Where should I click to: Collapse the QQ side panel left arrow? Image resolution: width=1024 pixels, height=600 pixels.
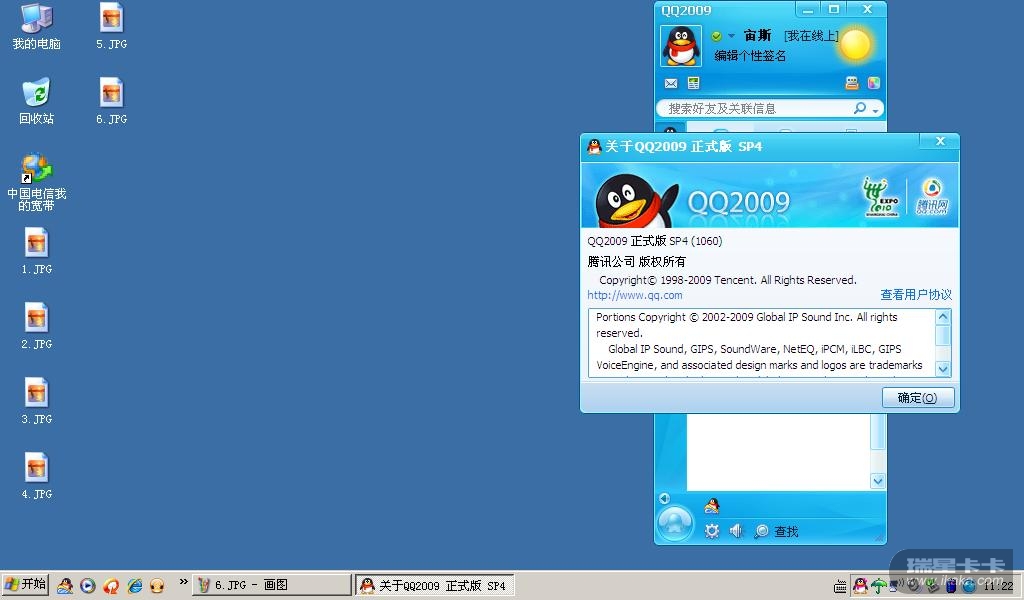pyautogui.click(x=665, y=499)
